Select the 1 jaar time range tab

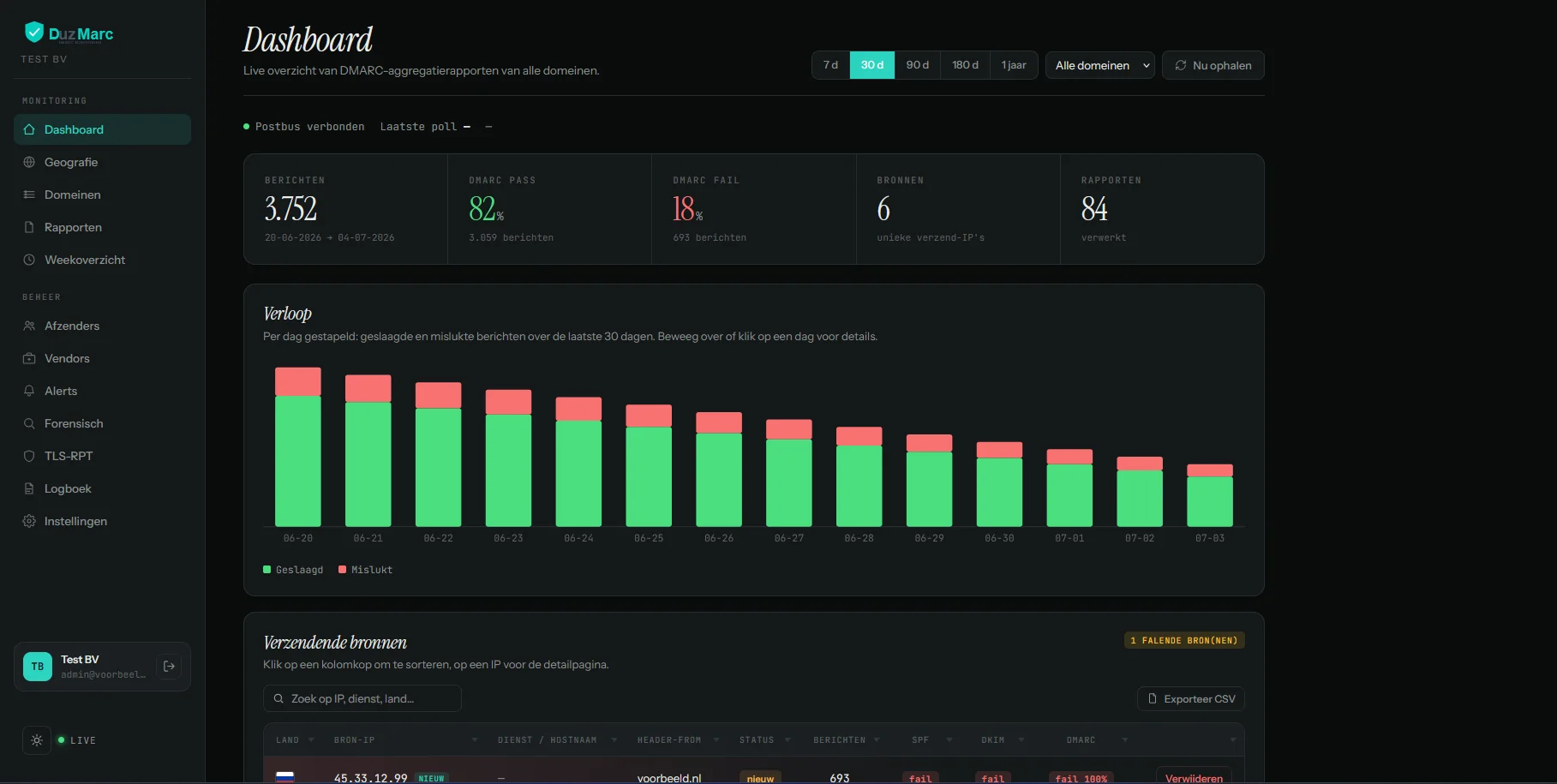[x=1014, y=65]
